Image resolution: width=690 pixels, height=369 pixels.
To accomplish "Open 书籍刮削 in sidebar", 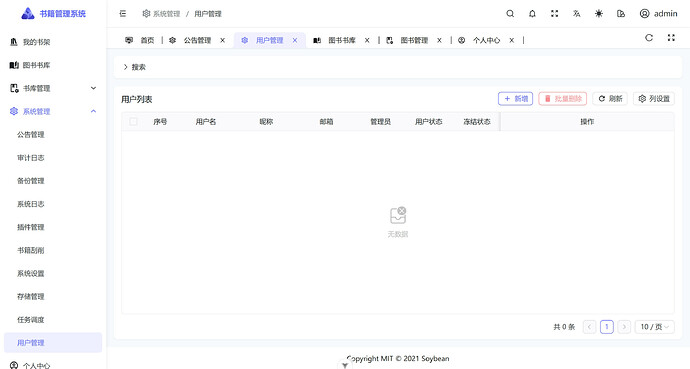I will pyautogui.click(x=53, y=250).
